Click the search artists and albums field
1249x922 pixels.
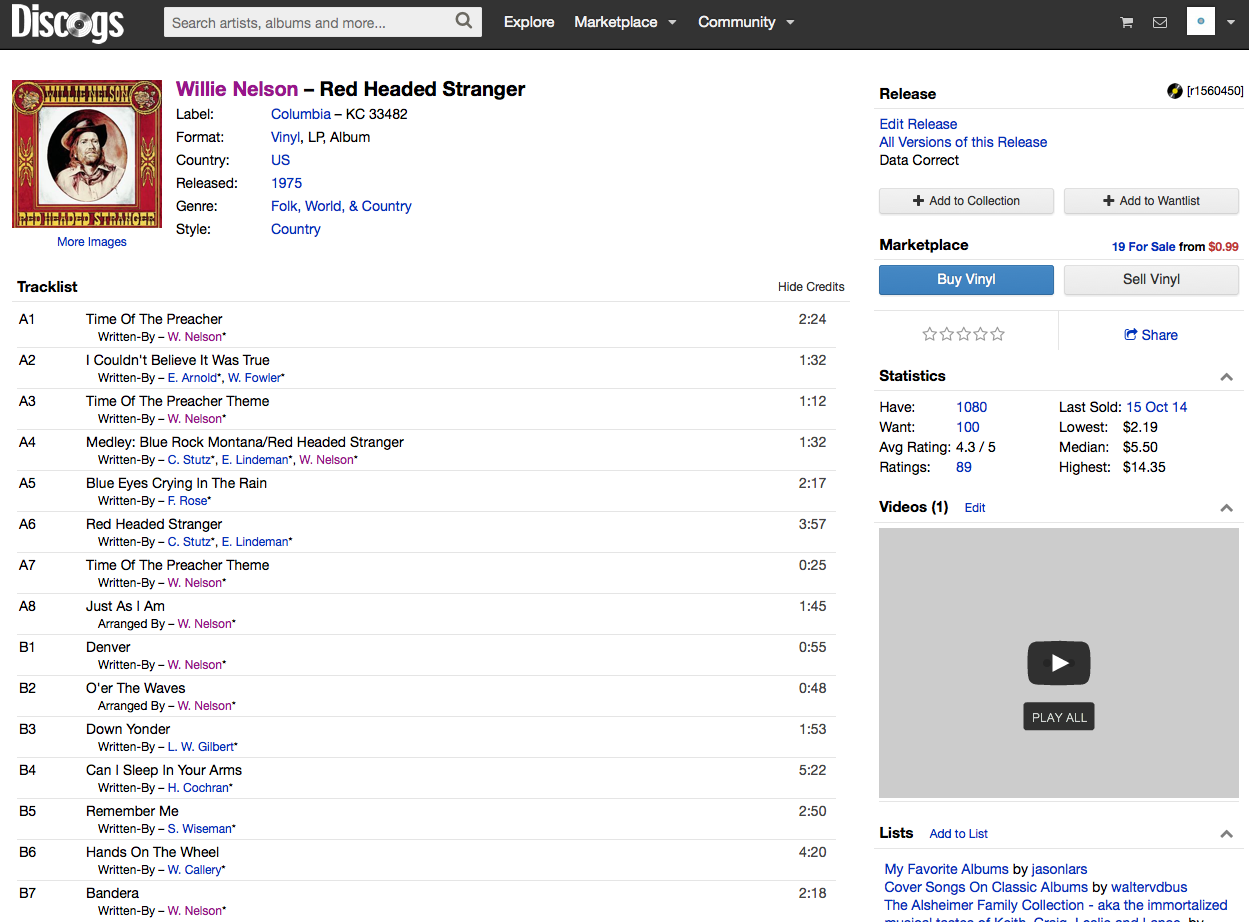[310, 22]
